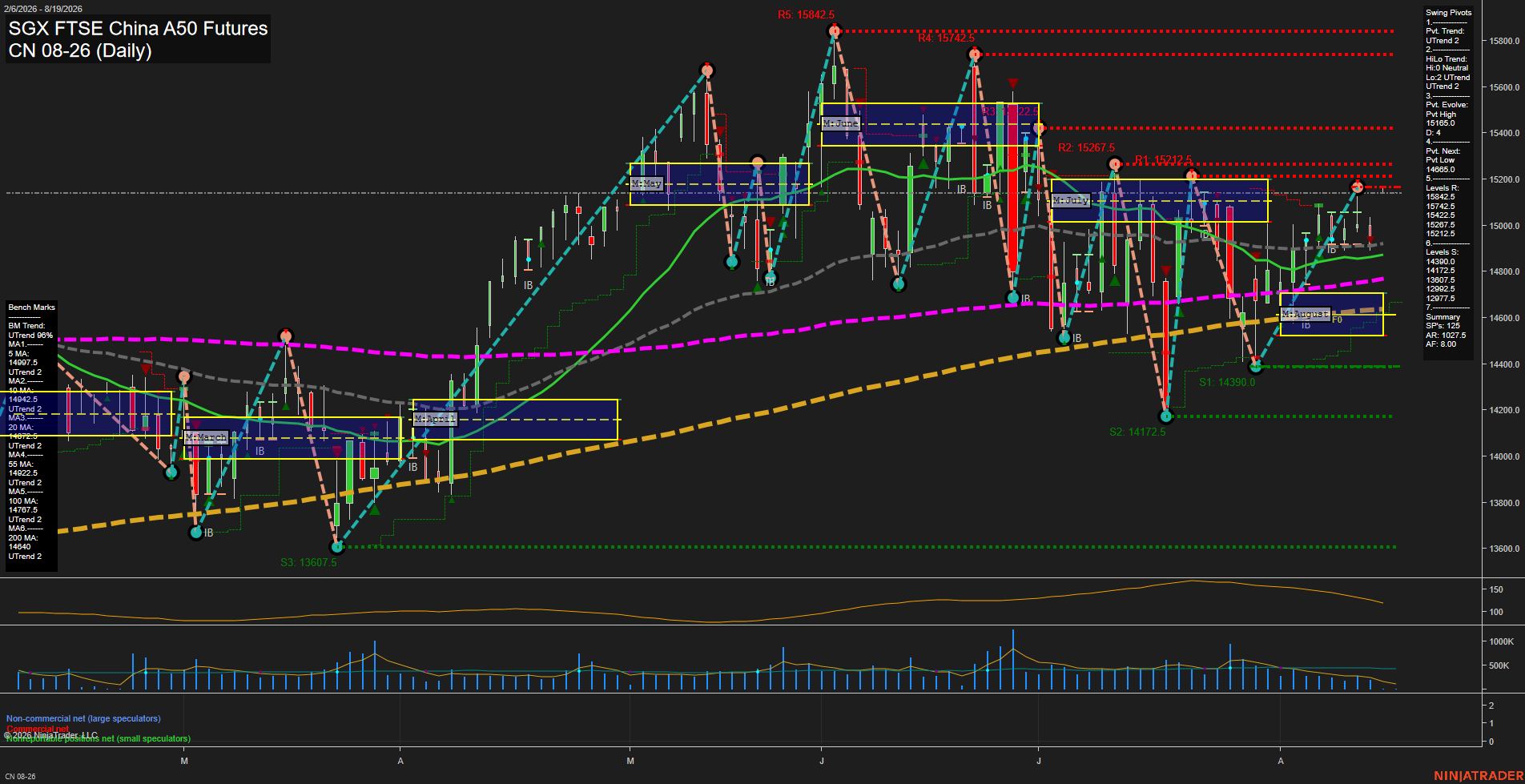The height and width of the screenshot is (784, 1525).
Task: Click the 15400.0 price axis label
Action: pyautogui.click(x=1503, y=134)
